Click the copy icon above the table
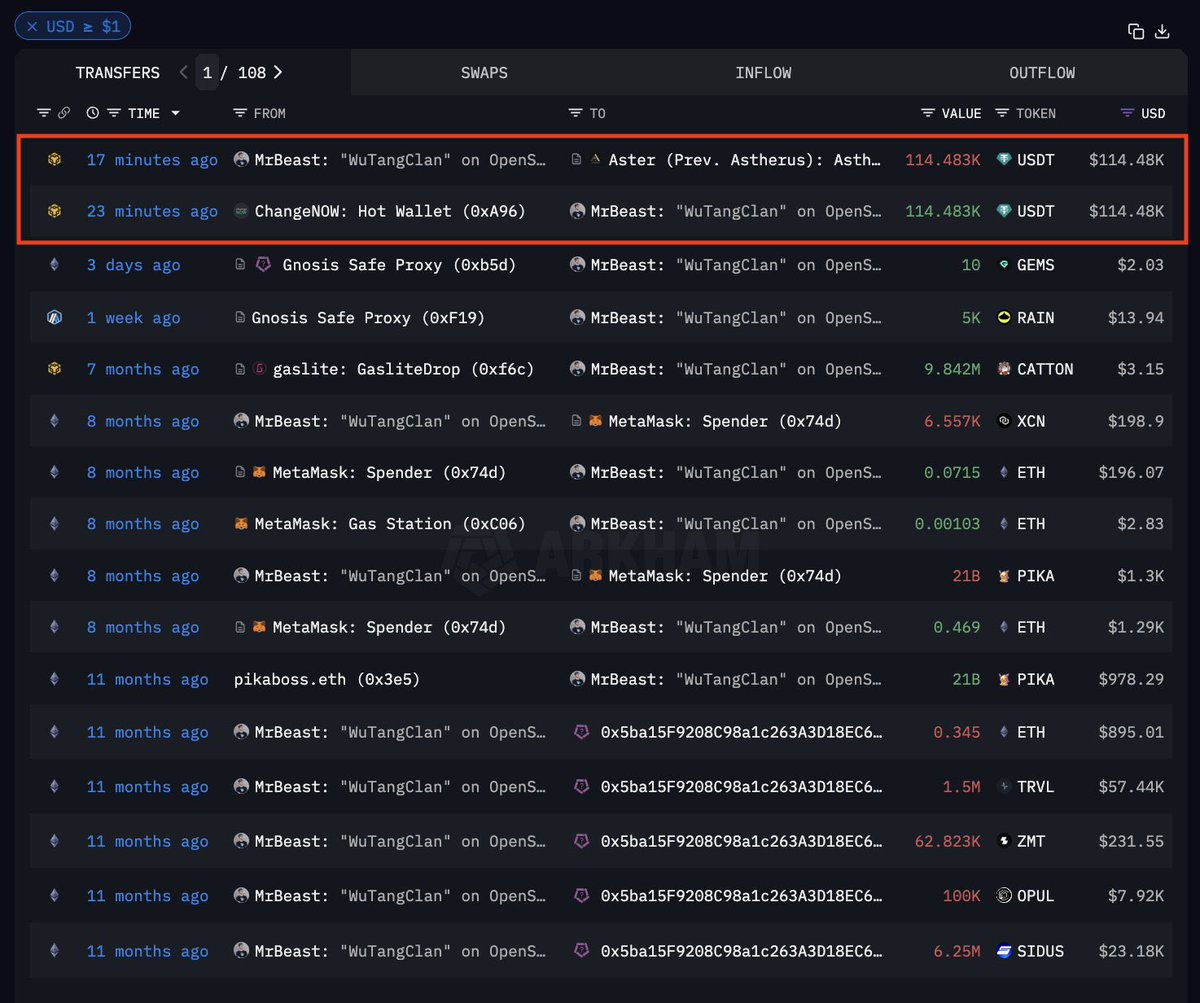Screen dimensions: 1200x1003 click(x=1136, y=31)
